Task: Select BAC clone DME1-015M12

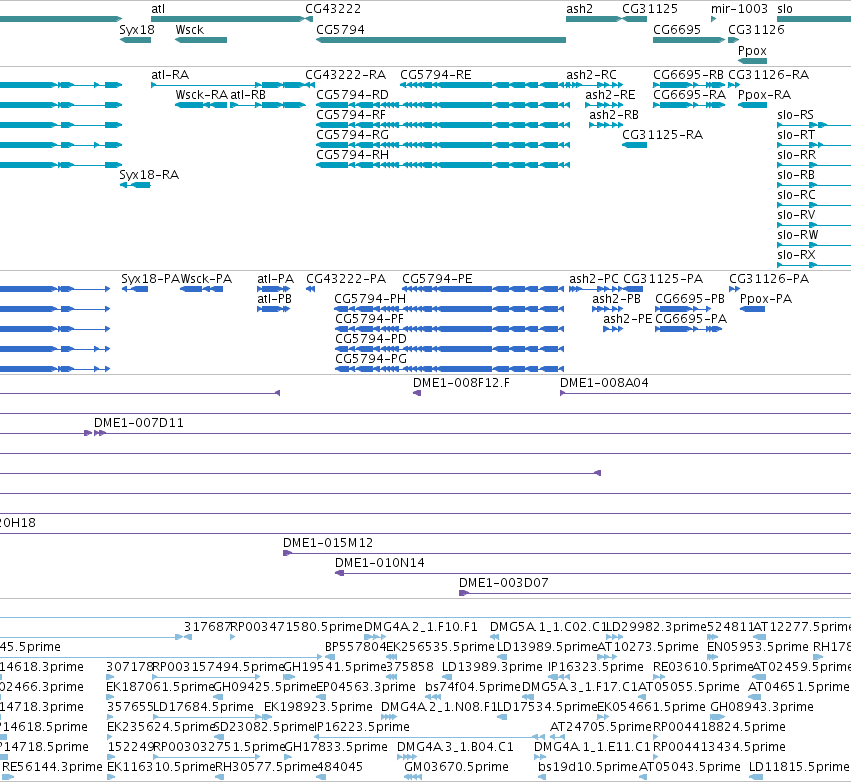Action: click(x=328, y=543)
